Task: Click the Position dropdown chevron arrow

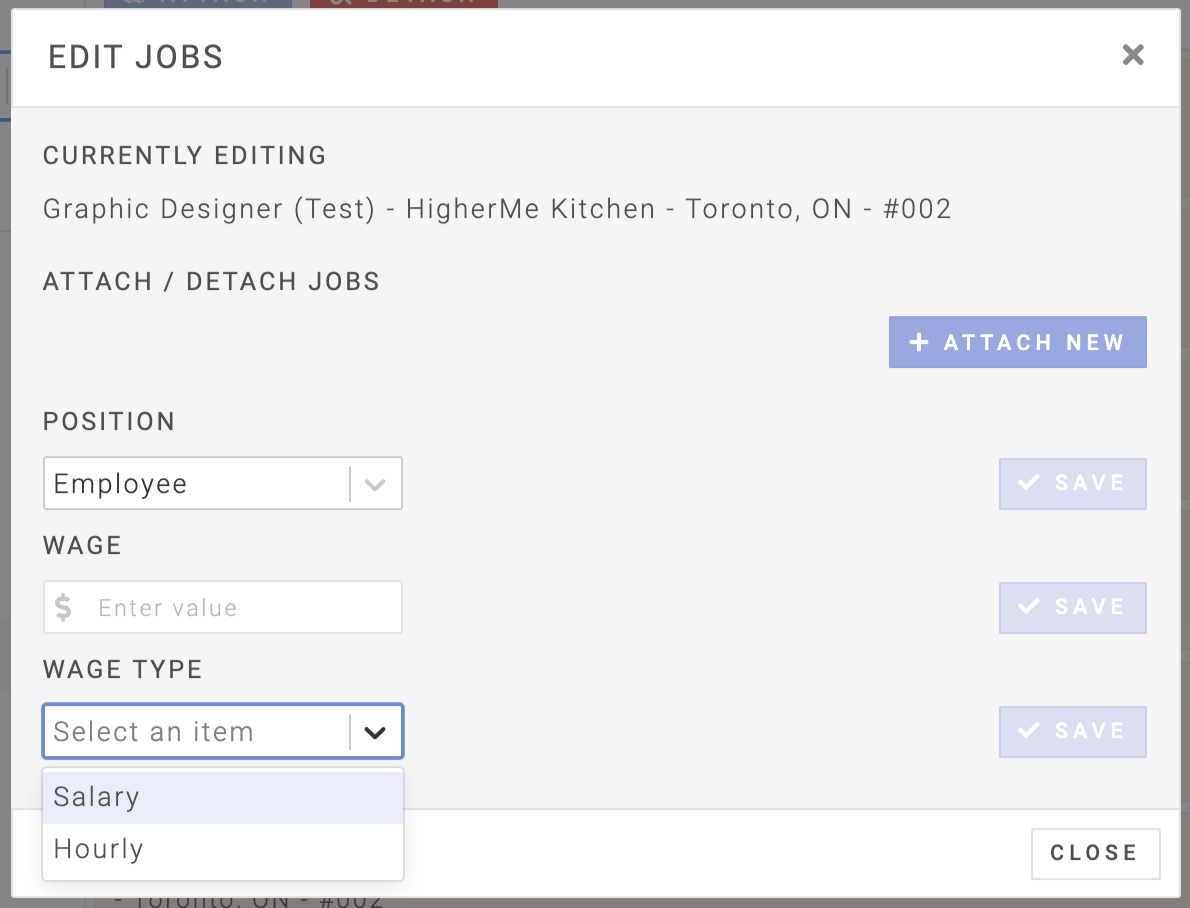Action: (x=375, y=484)
